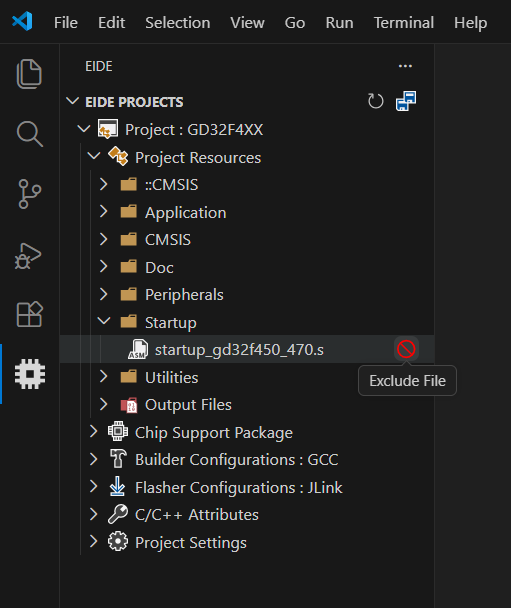Open the Edit menu

[x=111, y=22]
